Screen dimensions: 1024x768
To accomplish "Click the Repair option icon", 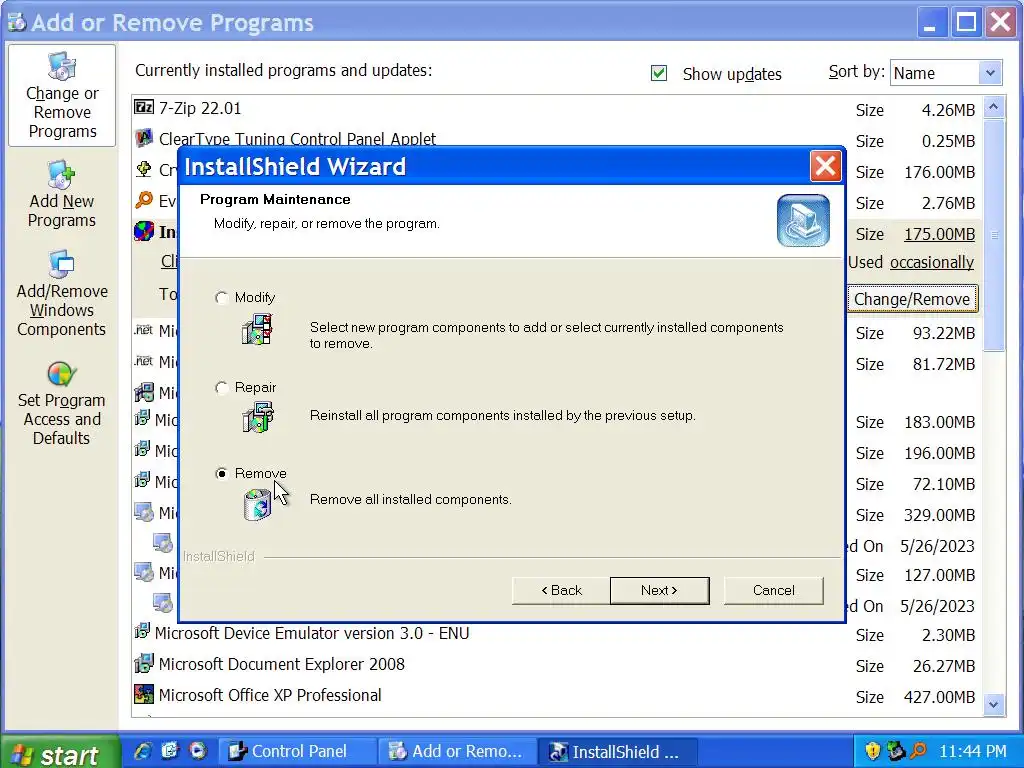I will tap(257, 417).
